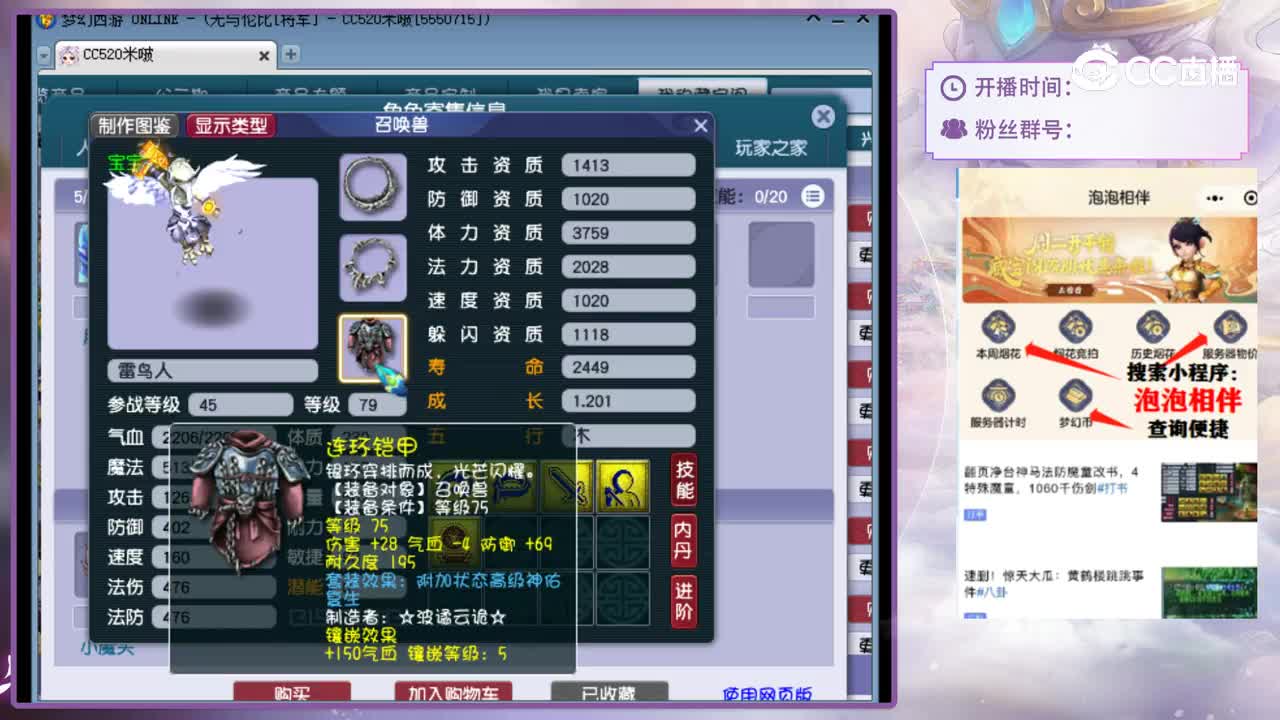Screen dimensions: 1280x720
Task: Click the 躲闪资质 value 1118
Action: [628, 334]
